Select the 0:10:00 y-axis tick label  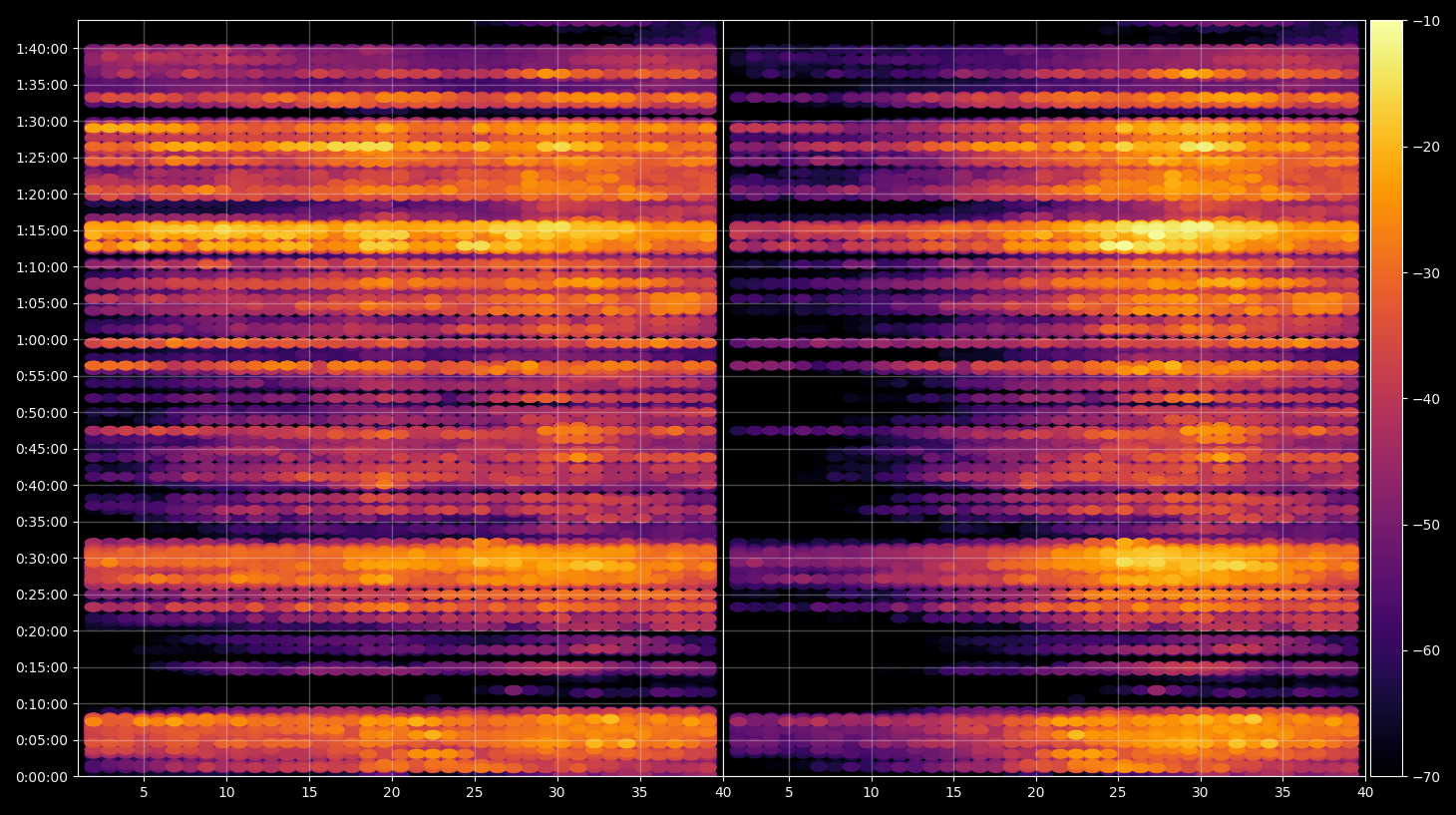click(42, 704)
